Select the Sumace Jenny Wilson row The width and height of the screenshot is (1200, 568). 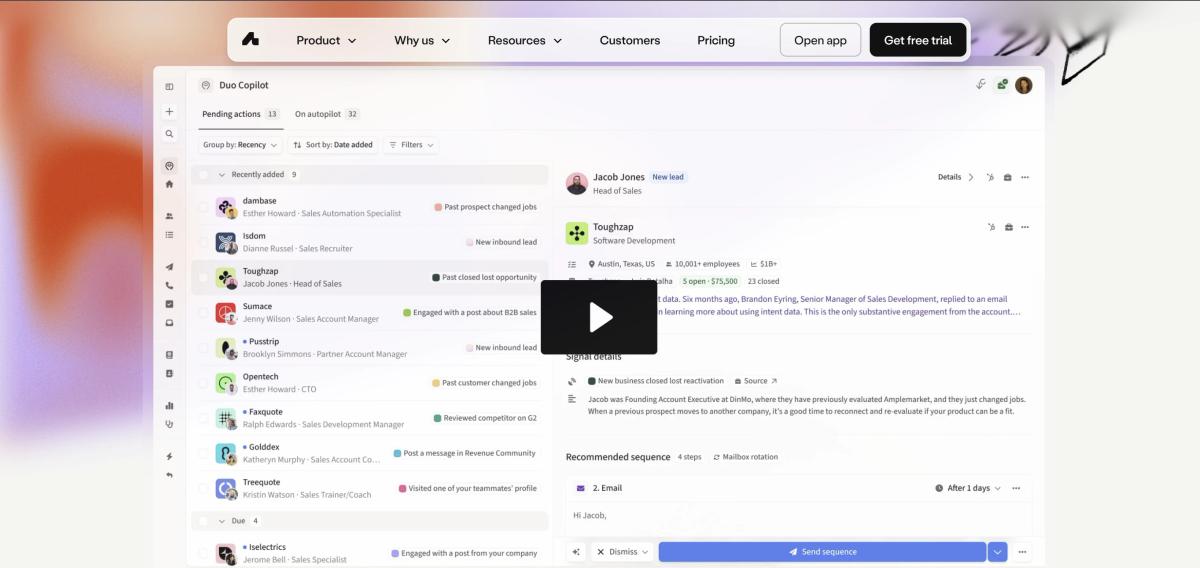[x=370, y=312]
